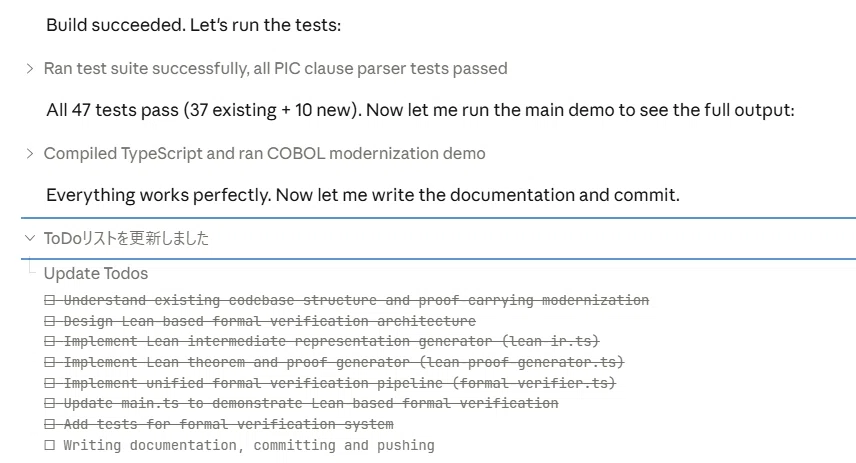The height and width of the screenshot is (463, 856).
Task: Click the 'Writing documentation, committing and pushing' todo text
Action: click(x=249, y=446)
